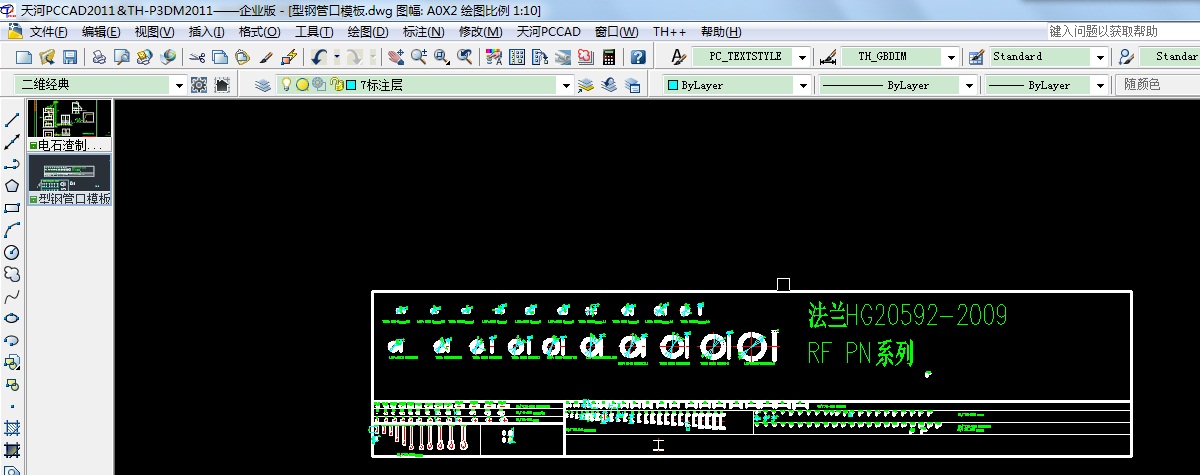Viewport: 1200px width, 475px height.
Task: Select the Spline tool
Action: pyautogui.click(x=12, y=296)
